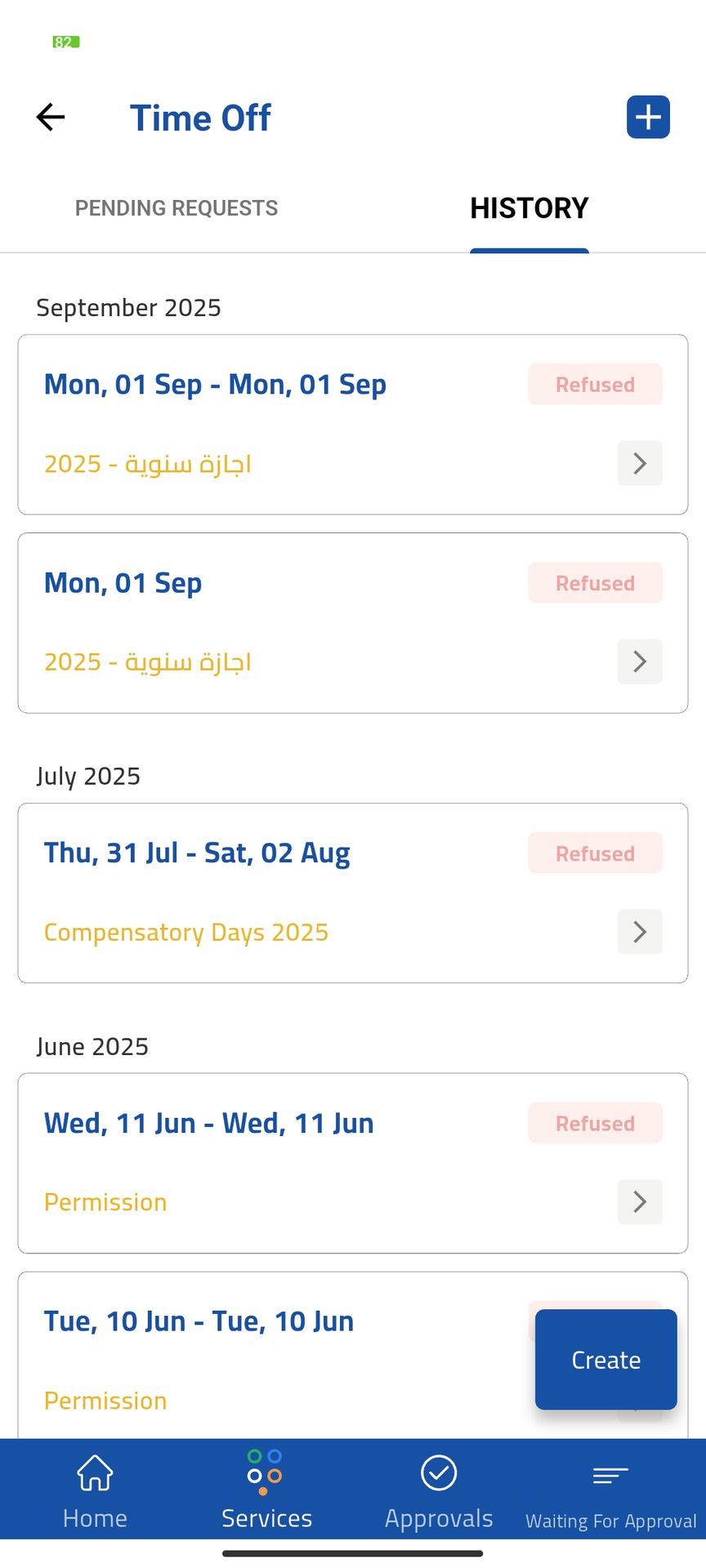The width and height of the screenshot is (706, 1568).
Task: Tap the Services colored dots icon
Action: [265, 1472]
